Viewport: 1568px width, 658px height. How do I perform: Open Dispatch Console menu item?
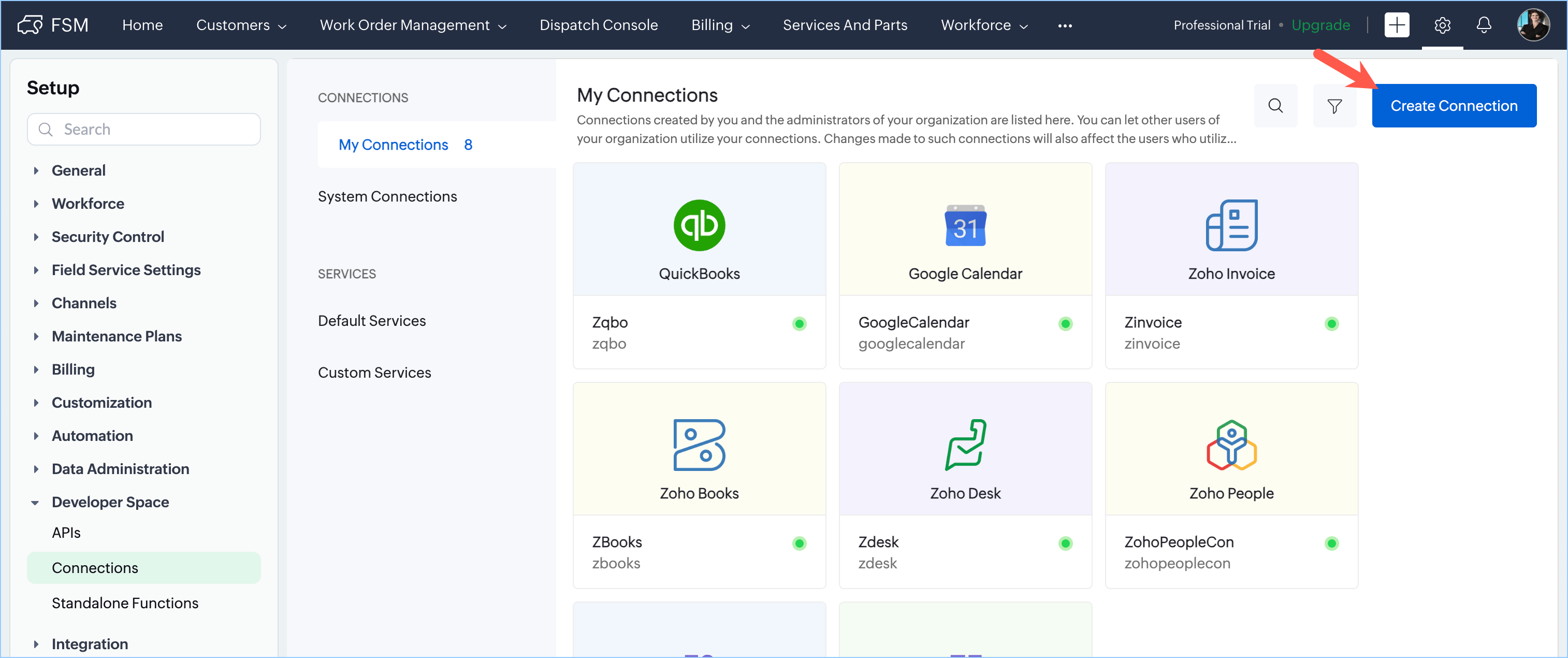point(598,25)
